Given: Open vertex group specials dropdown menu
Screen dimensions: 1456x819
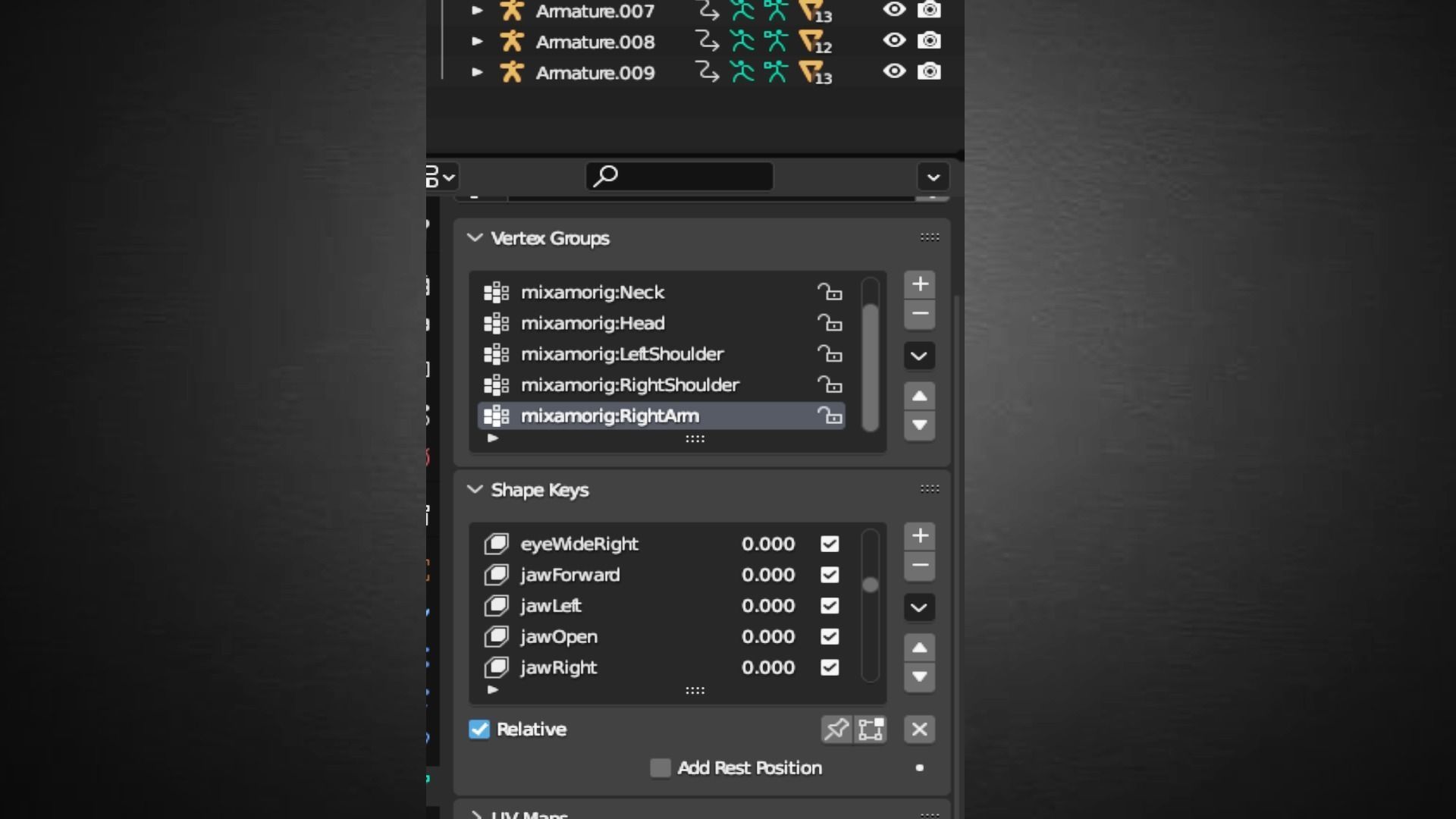Looking at the screenshot, I should [919, 356].
